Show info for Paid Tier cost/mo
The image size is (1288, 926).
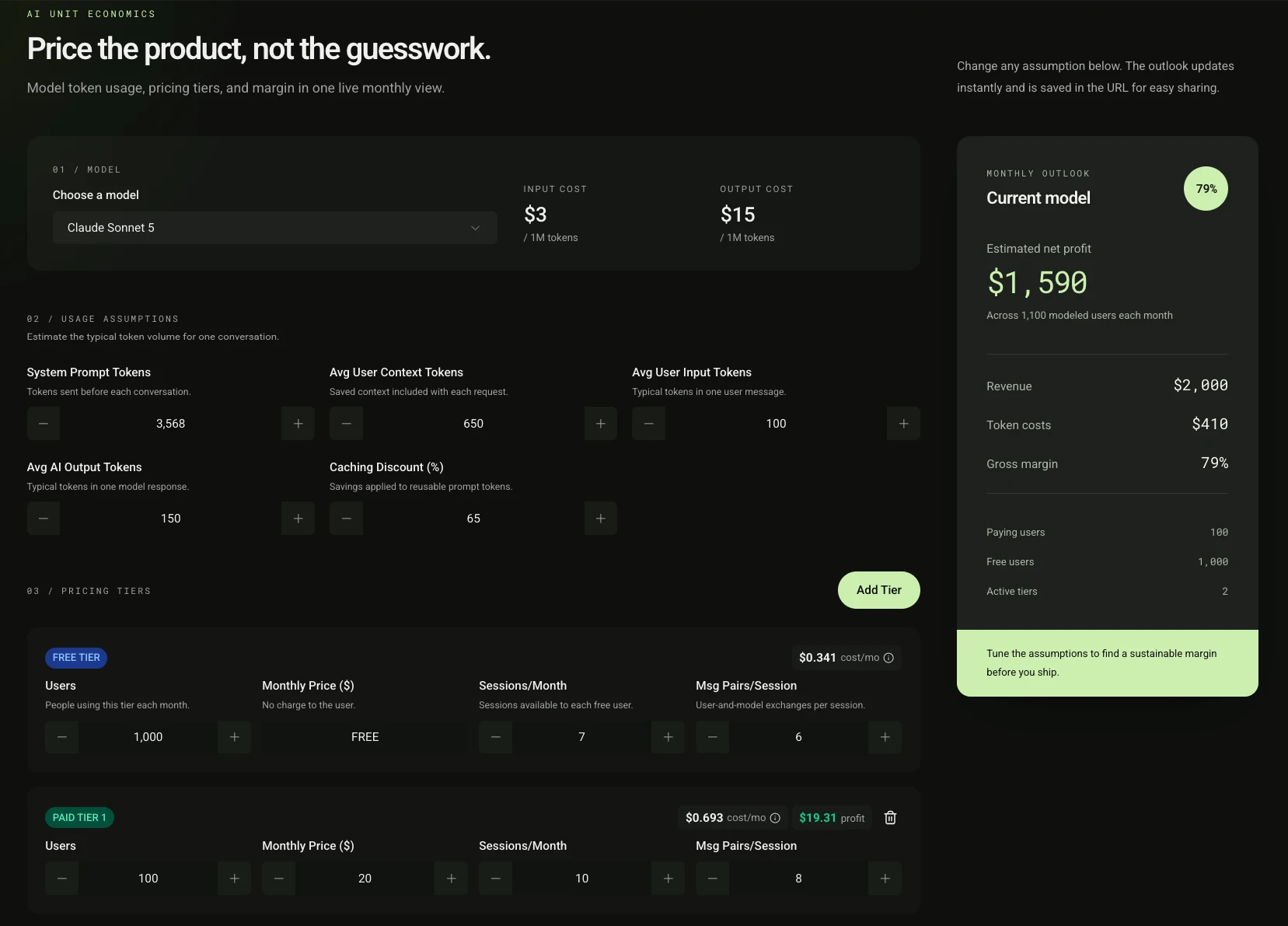click(x=775, y=818)
